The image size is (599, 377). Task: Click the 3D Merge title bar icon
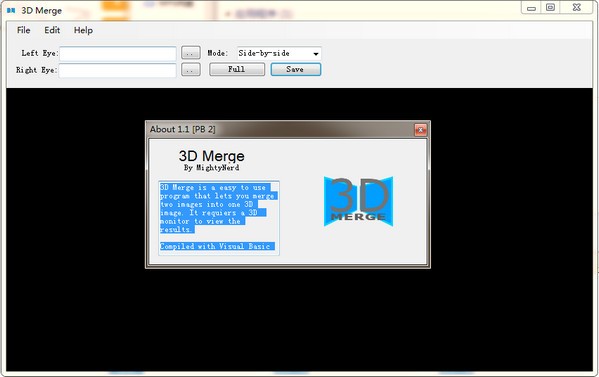(x=11, y=11)
